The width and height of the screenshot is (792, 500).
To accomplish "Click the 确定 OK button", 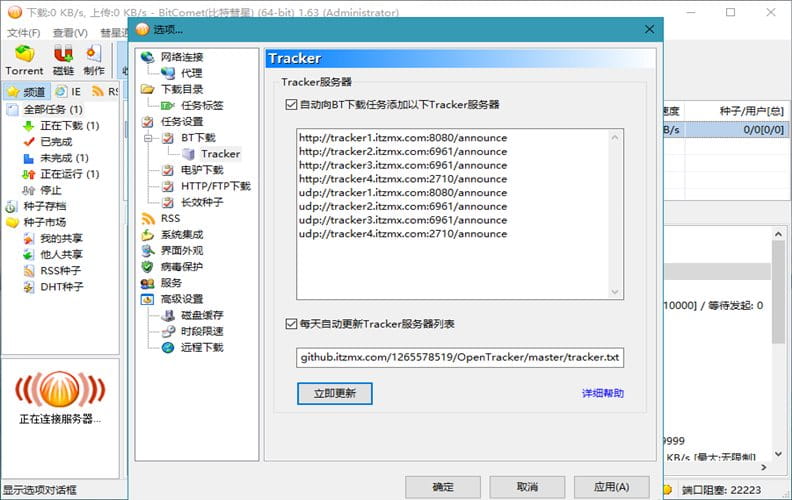I will pyautogui.click(x=442, y=487).
